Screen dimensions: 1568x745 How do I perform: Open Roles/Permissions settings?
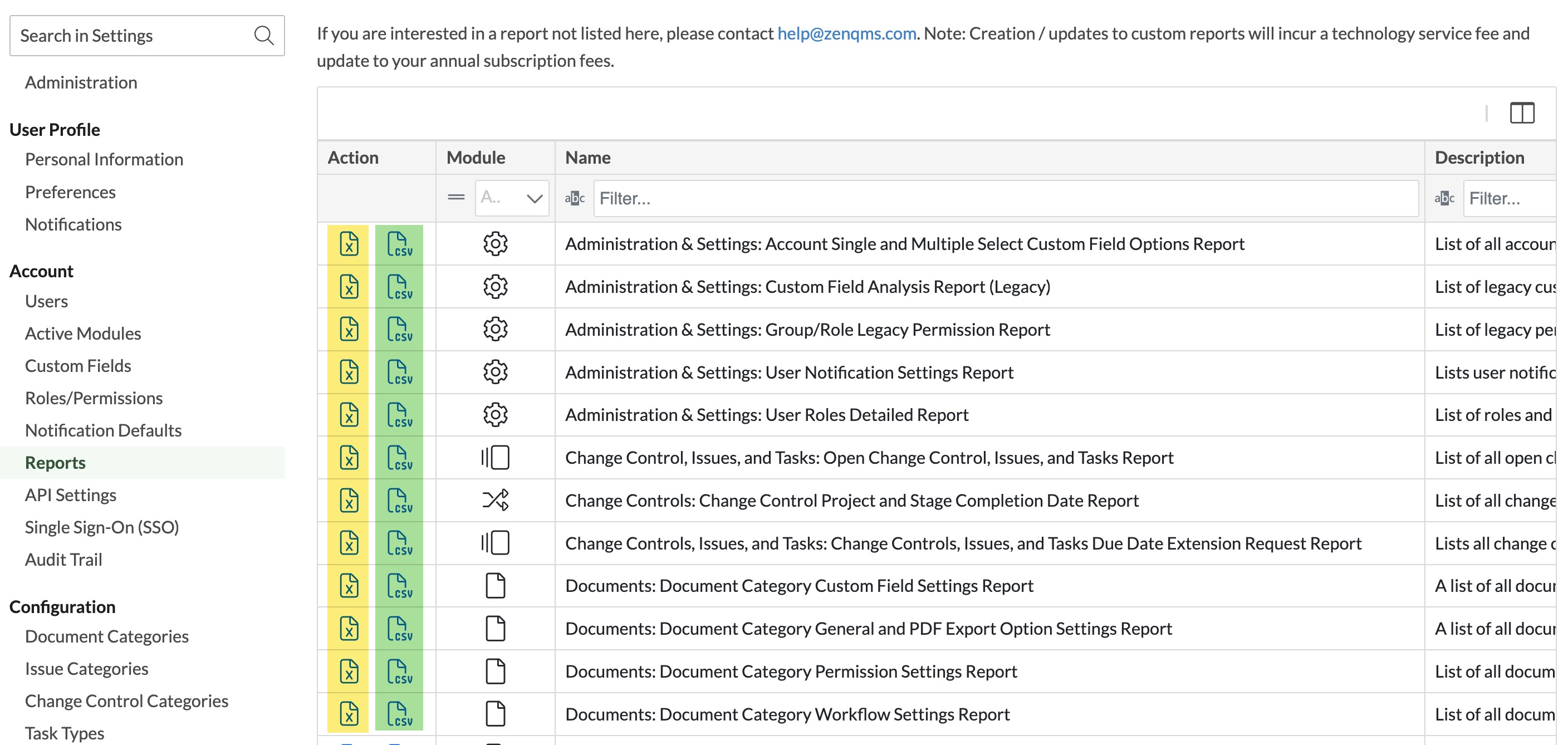[94, 398]
